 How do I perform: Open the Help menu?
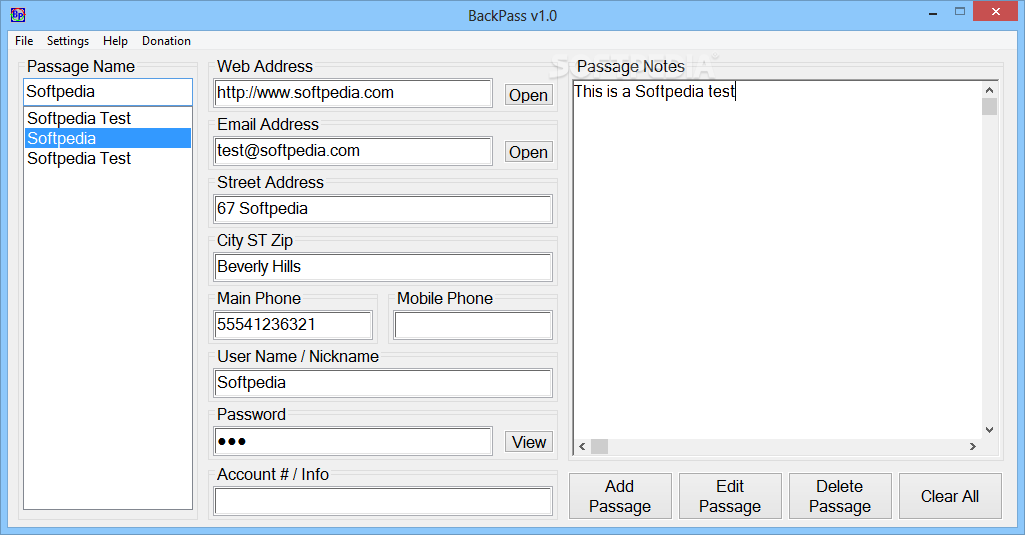pos(115,41)
